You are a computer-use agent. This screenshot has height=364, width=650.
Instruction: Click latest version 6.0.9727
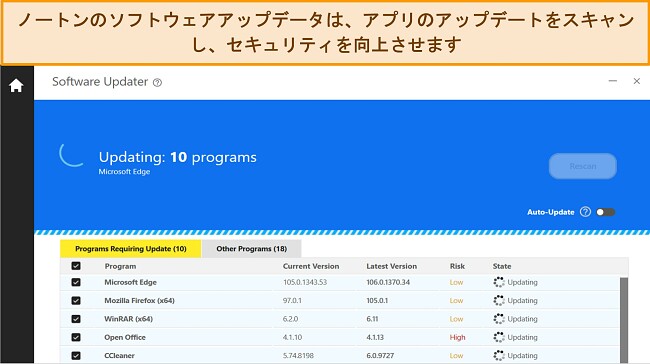pos(380,355)
